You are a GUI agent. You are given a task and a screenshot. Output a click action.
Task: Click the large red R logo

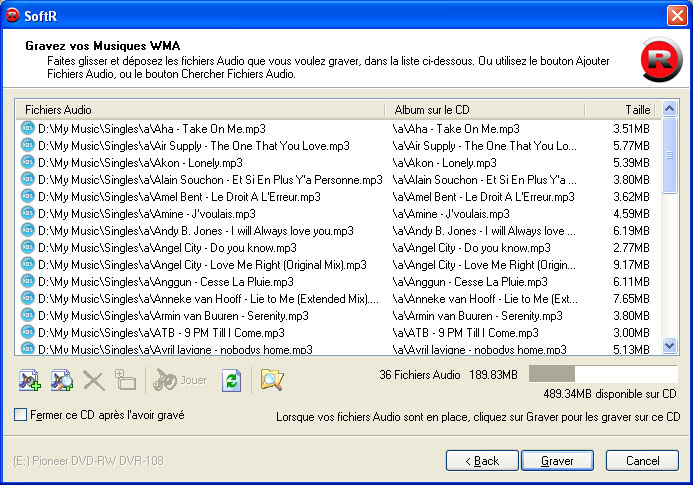pyautogui.click(x=662, y=60)
